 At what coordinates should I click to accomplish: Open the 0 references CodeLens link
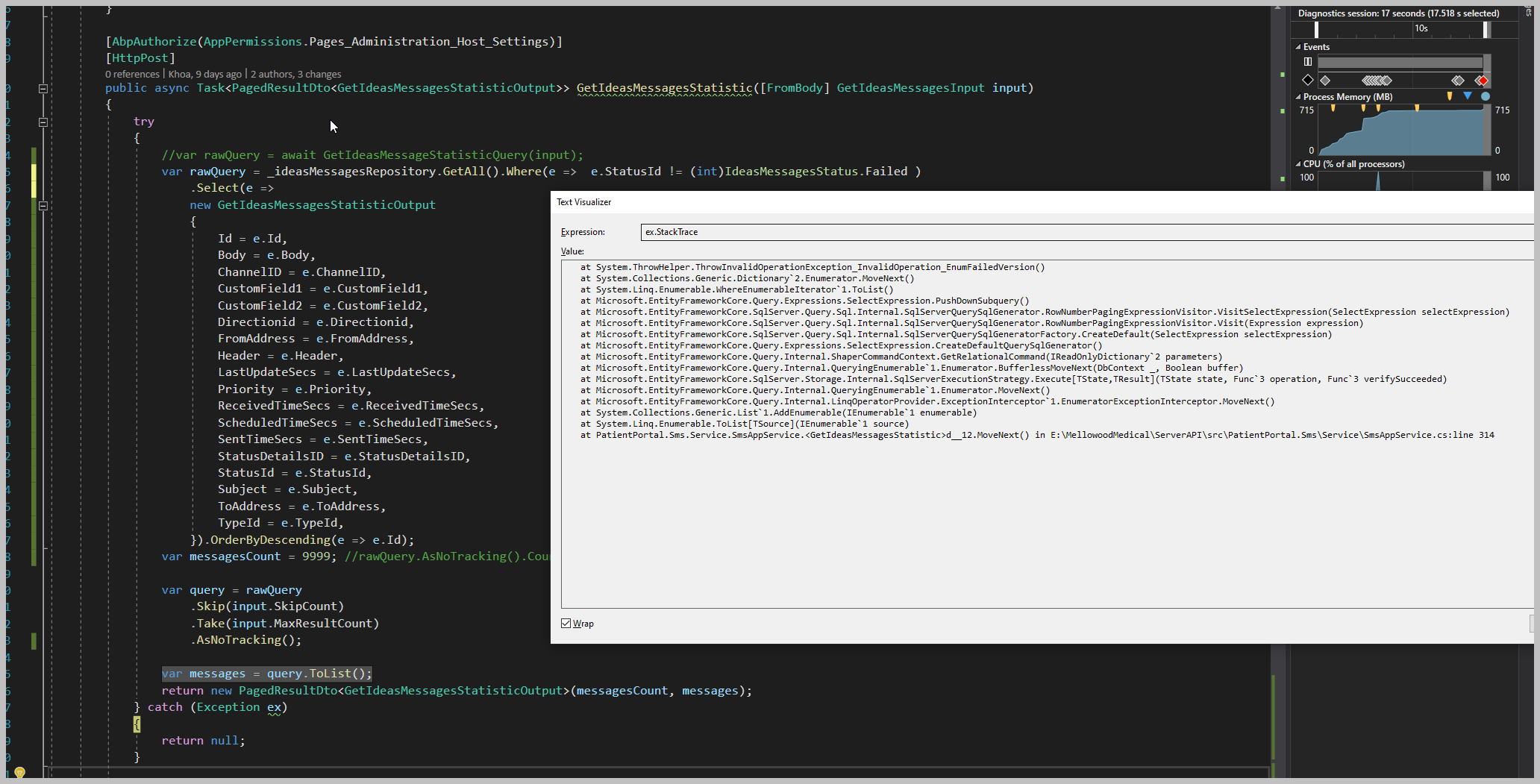tap(131, 74)
